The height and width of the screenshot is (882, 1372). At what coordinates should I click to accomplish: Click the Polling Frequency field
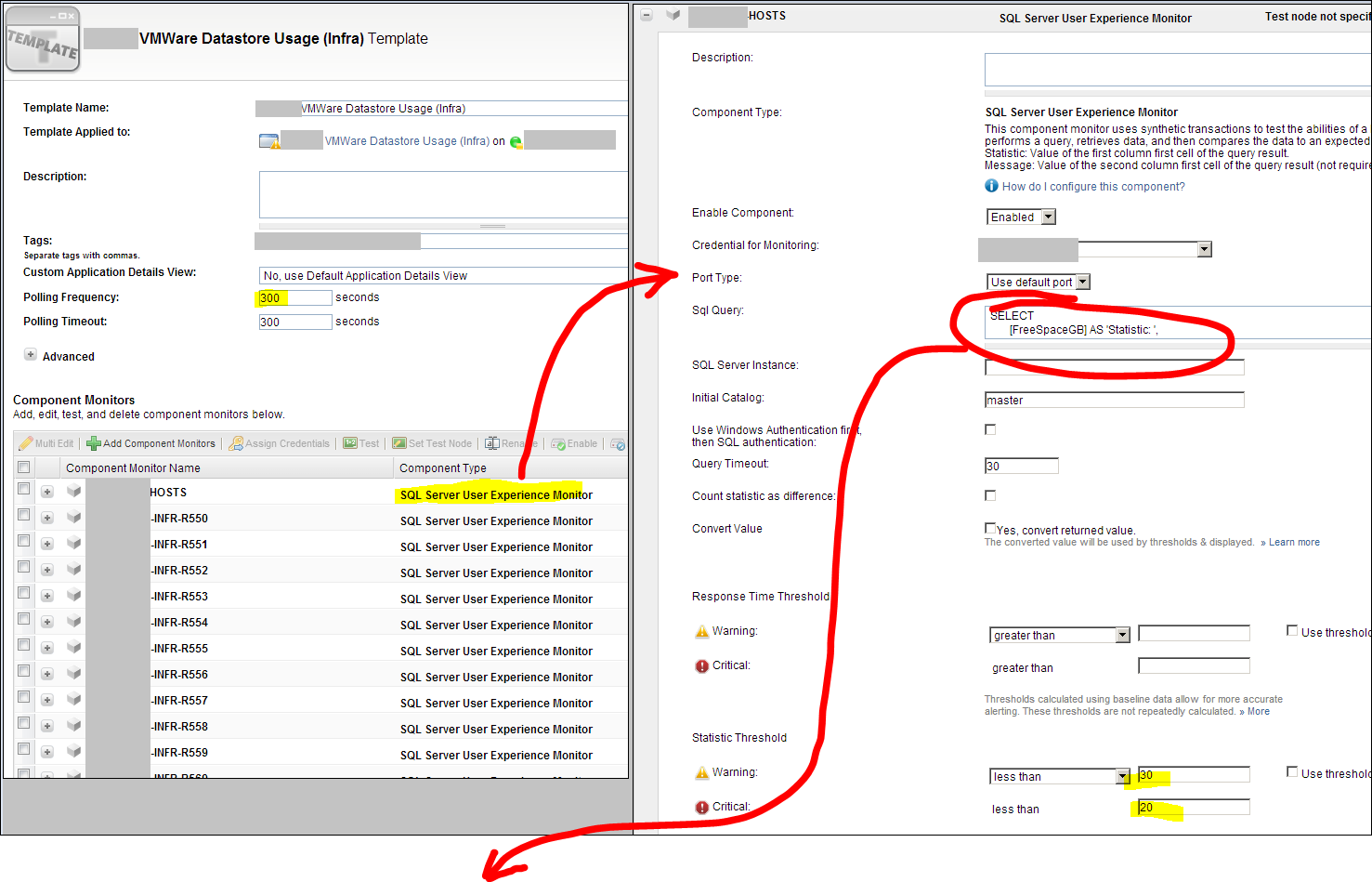click(295, 297)
